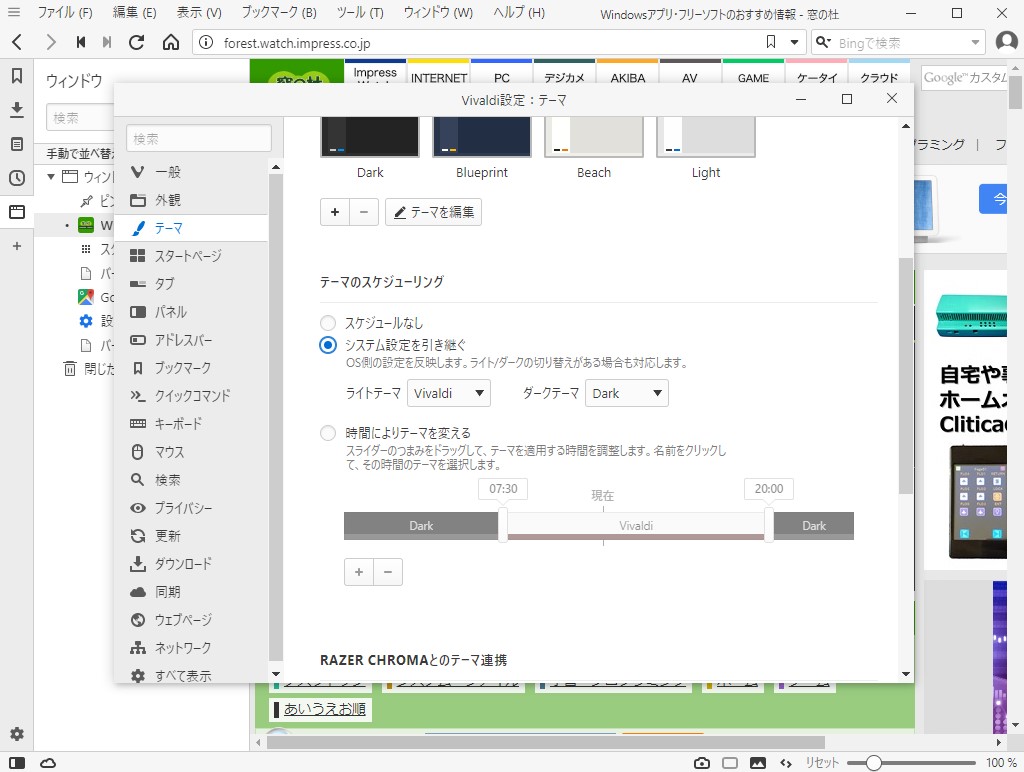The width and height of the screenshot is (1024, 772).
Task: Collapse the ウィンドウ tree node in the panel
Action: tap(51, 178)
